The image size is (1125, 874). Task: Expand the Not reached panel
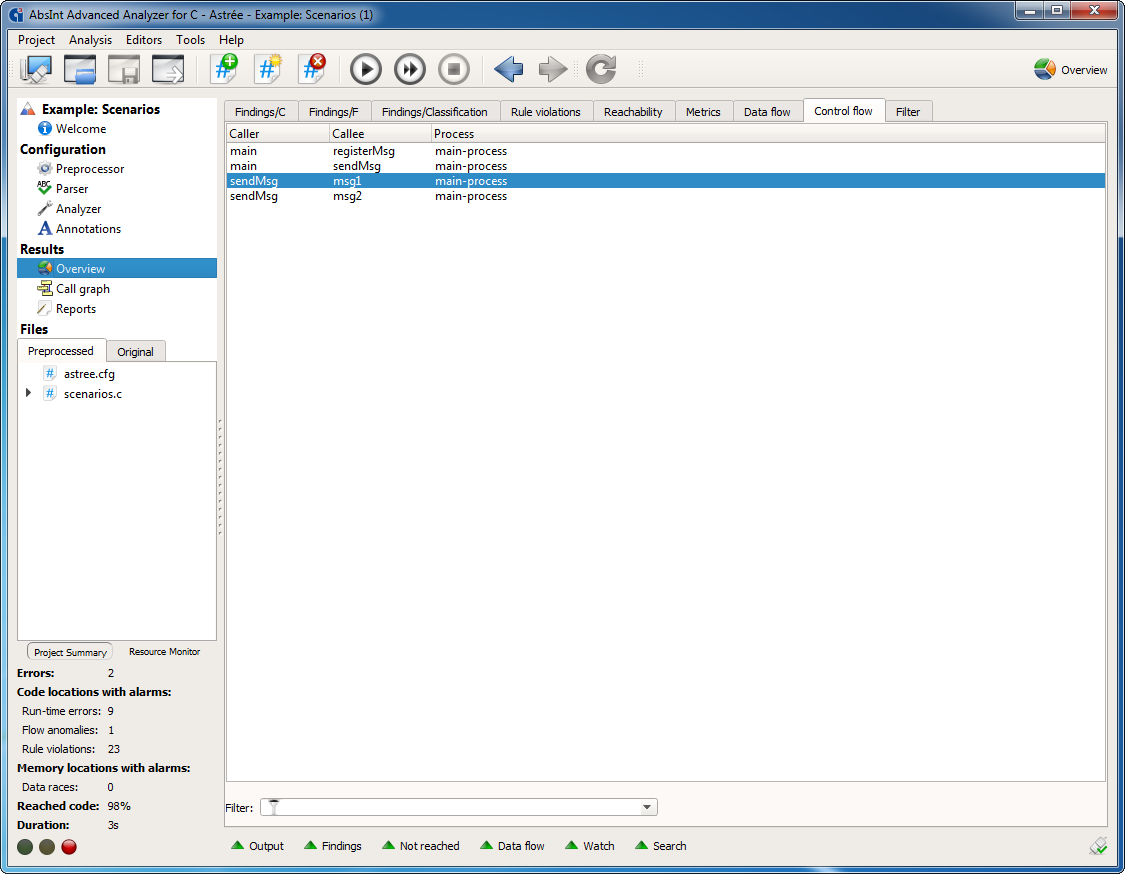[x=420, y=846]
